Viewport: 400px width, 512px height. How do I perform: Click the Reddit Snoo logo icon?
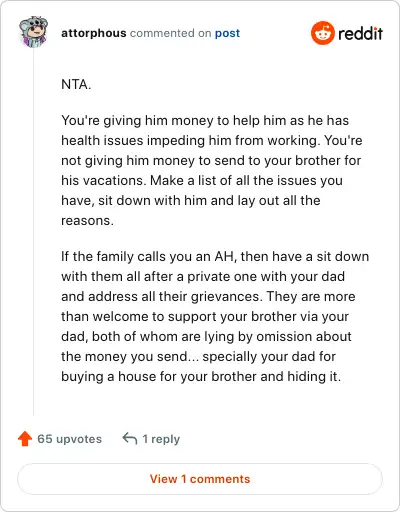point(322,33)
